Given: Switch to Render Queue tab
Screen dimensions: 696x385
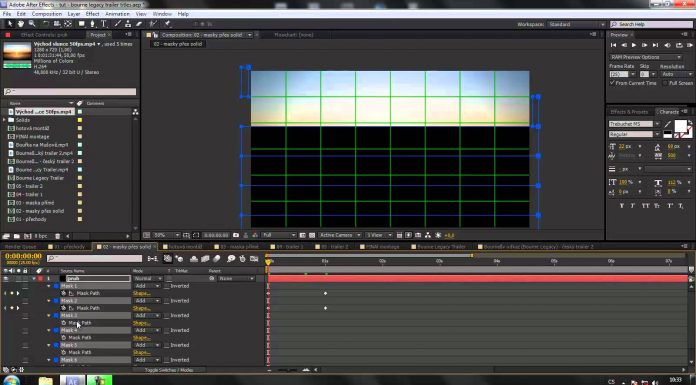Looking at the screenshot, I should [x=20, y=246].
